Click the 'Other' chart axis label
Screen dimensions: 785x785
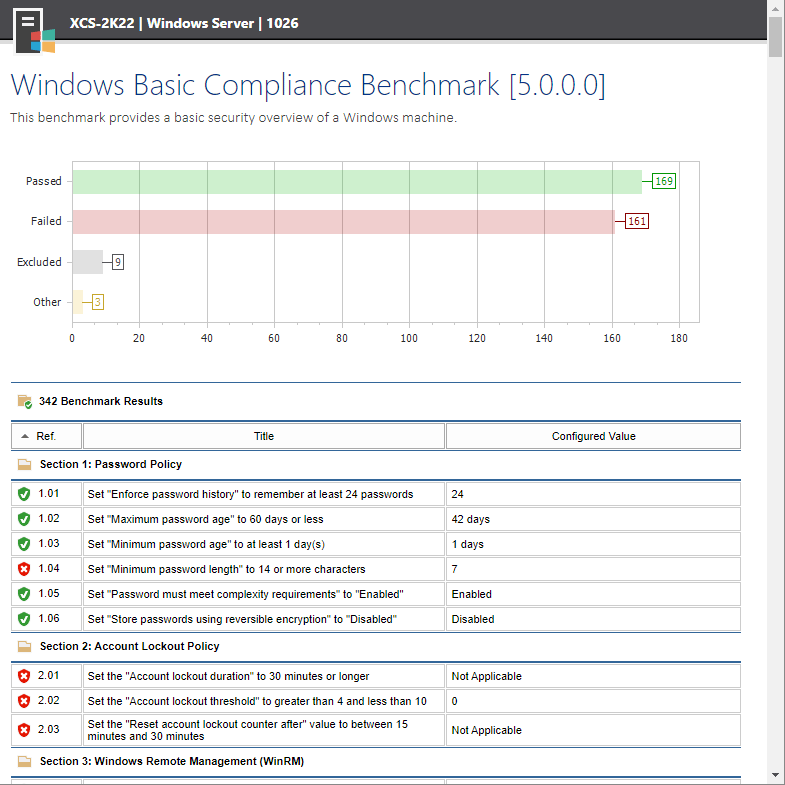tap(47, 302)
